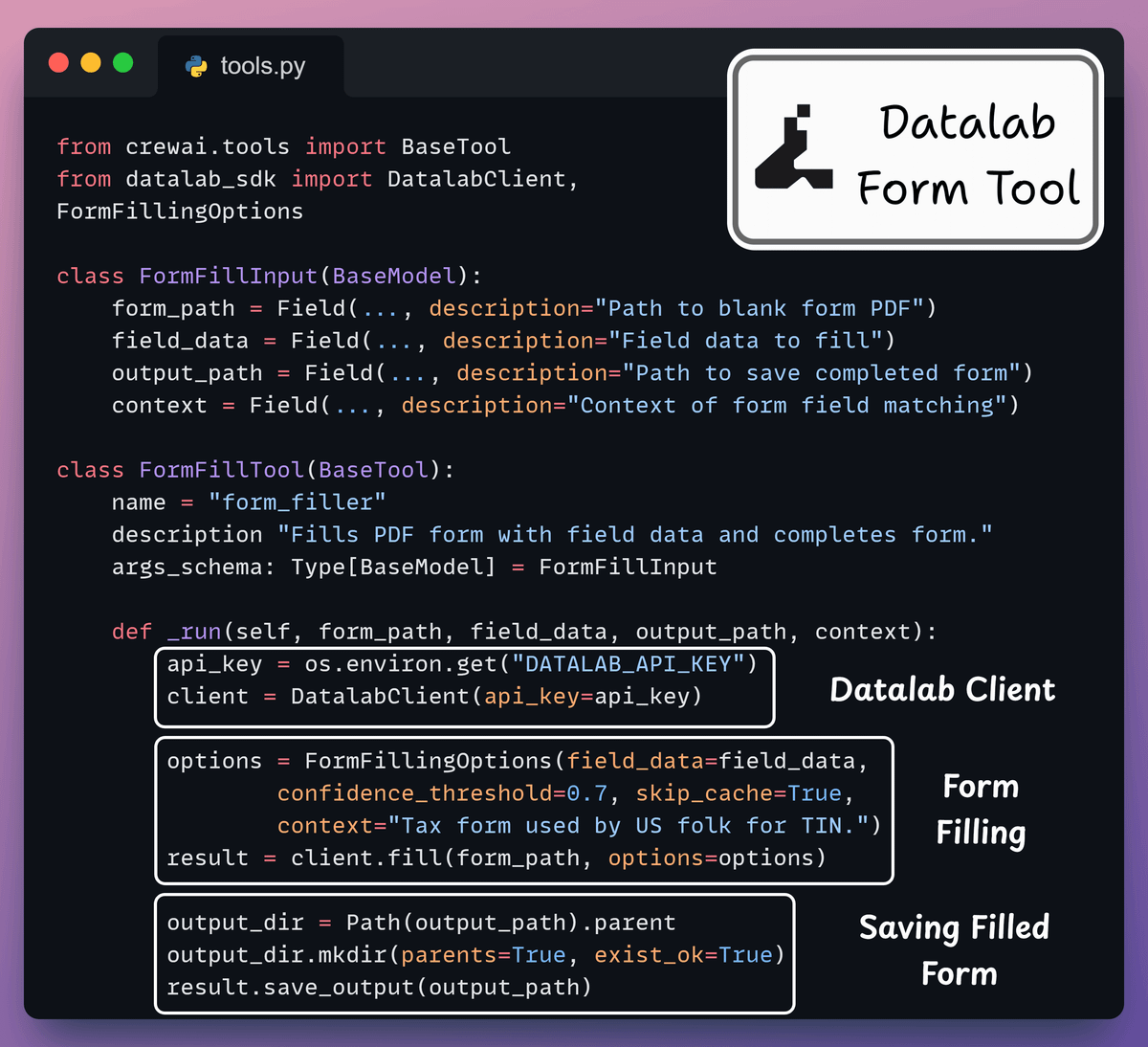The image size is (1148, 1047).
Task: Click the 'name = "form_filler"' line
Action: [249, 502]
